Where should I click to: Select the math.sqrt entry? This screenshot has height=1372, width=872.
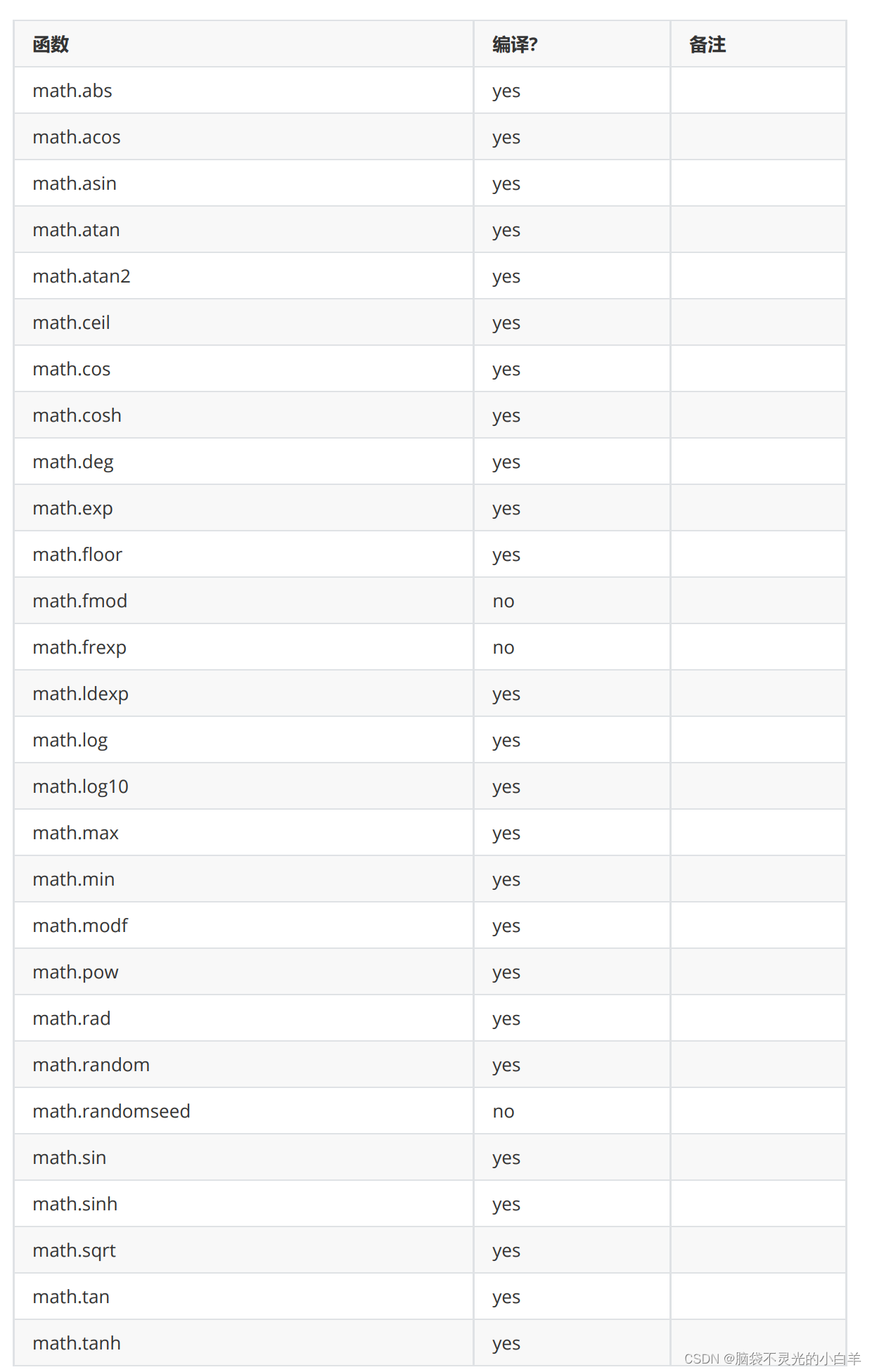(x=74, y=1251)
